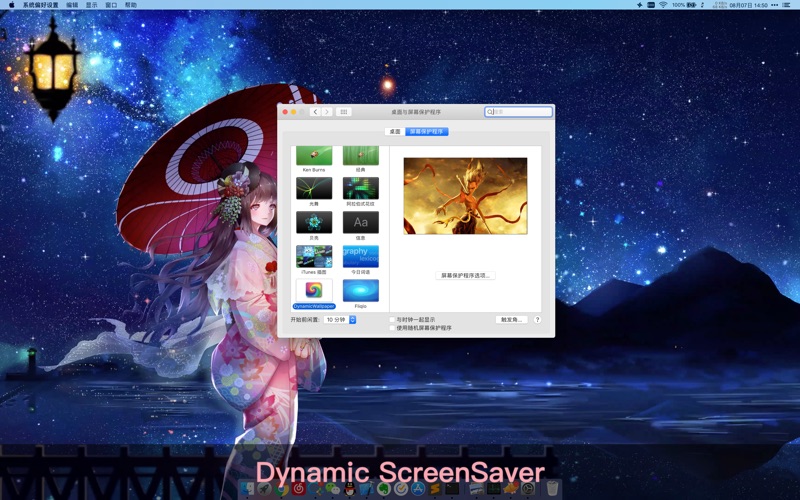The image size is (800, 500).
Task: Open Launchpad rocket icon in Dock
Action: coord(264,489)
